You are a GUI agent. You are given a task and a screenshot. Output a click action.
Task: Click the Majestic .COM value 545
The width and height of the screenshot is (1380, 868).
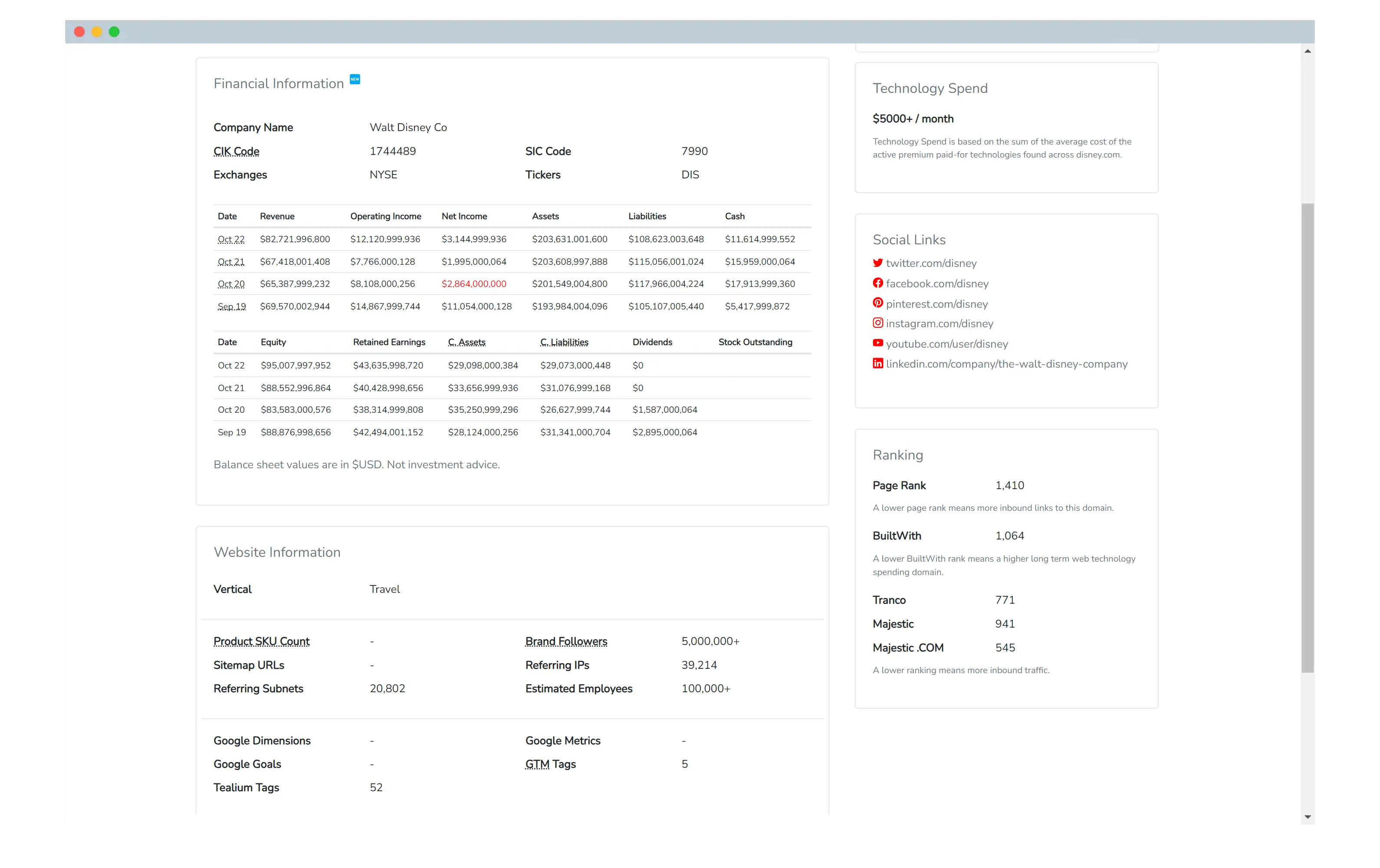coord(1005,648)
